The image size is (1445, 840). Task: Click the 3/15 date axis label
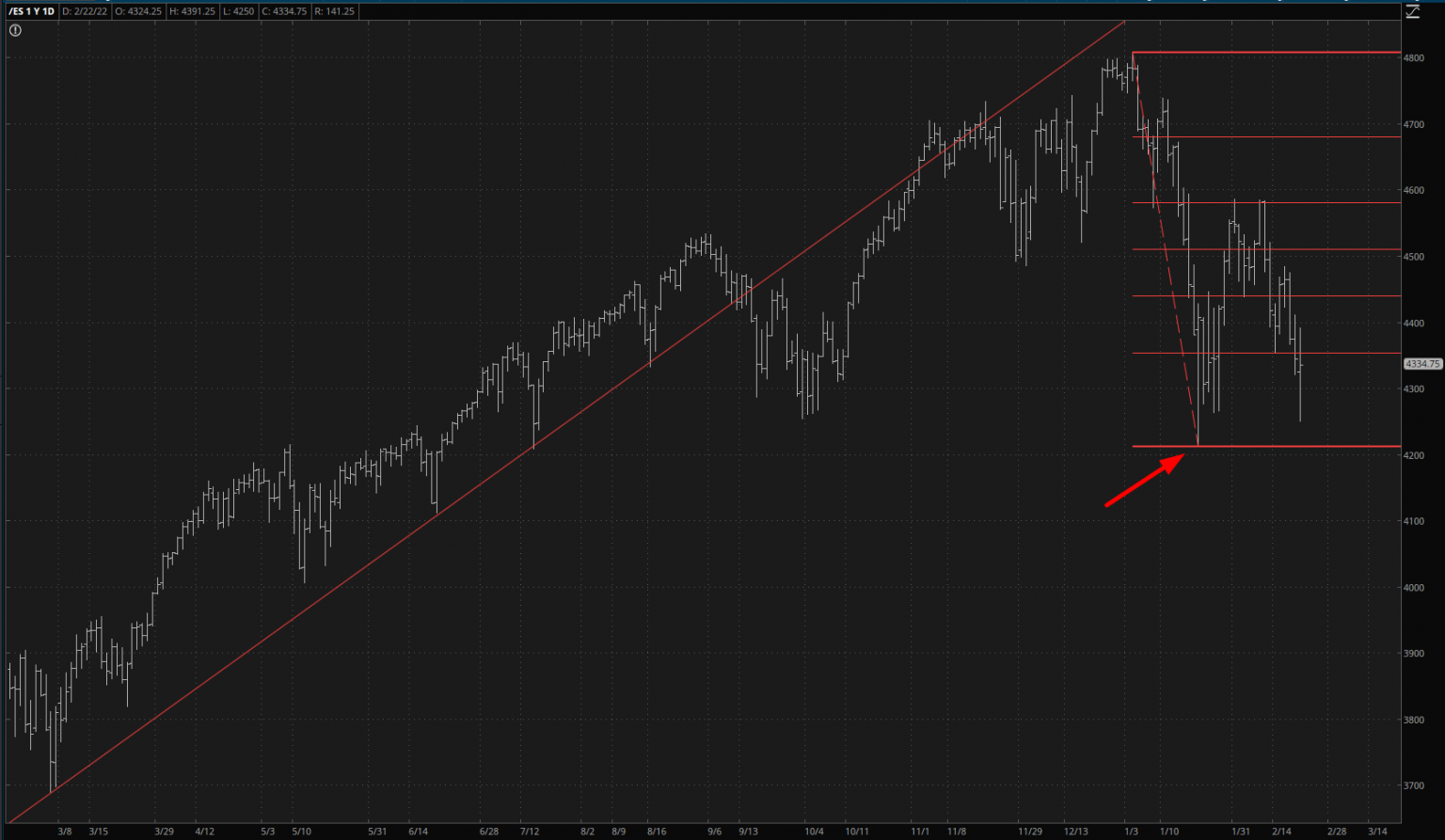click(x=98, y=832)
